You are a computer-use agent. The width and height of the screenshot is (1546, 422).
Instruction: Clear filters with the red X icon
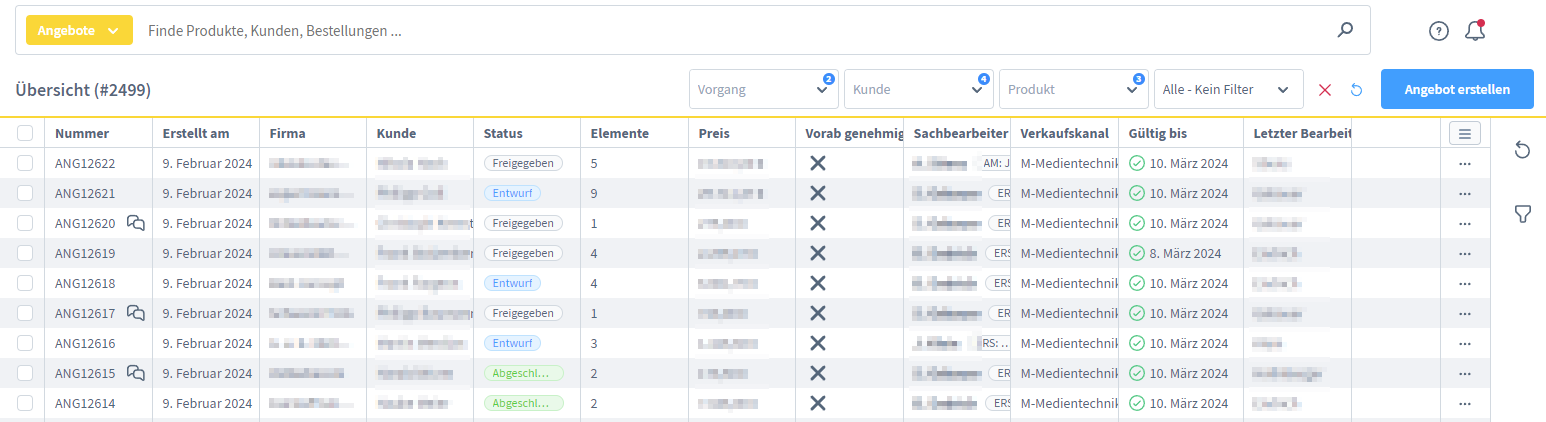click(1325, 89)
